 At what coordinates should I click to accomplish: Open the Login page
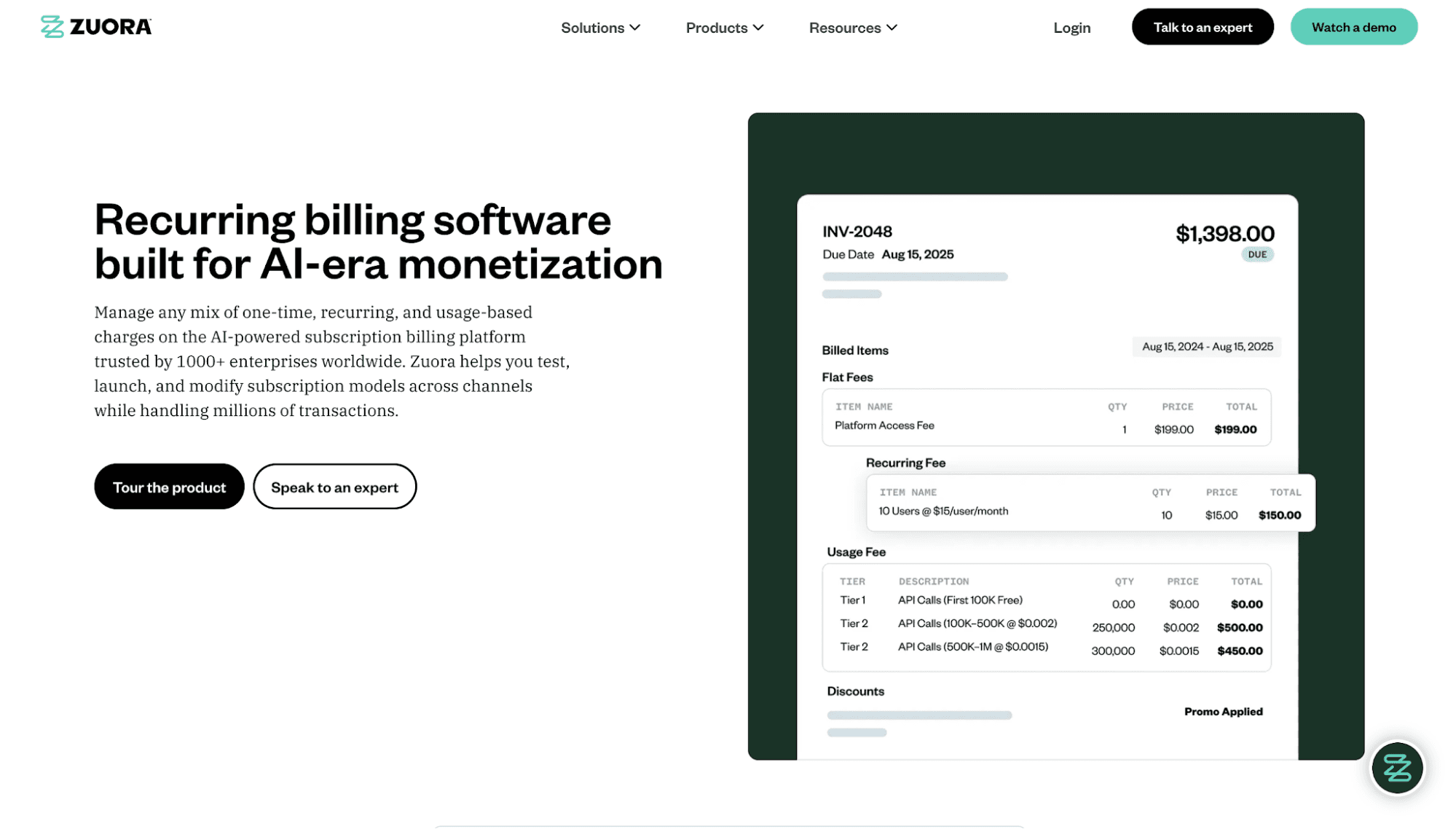1071,28
